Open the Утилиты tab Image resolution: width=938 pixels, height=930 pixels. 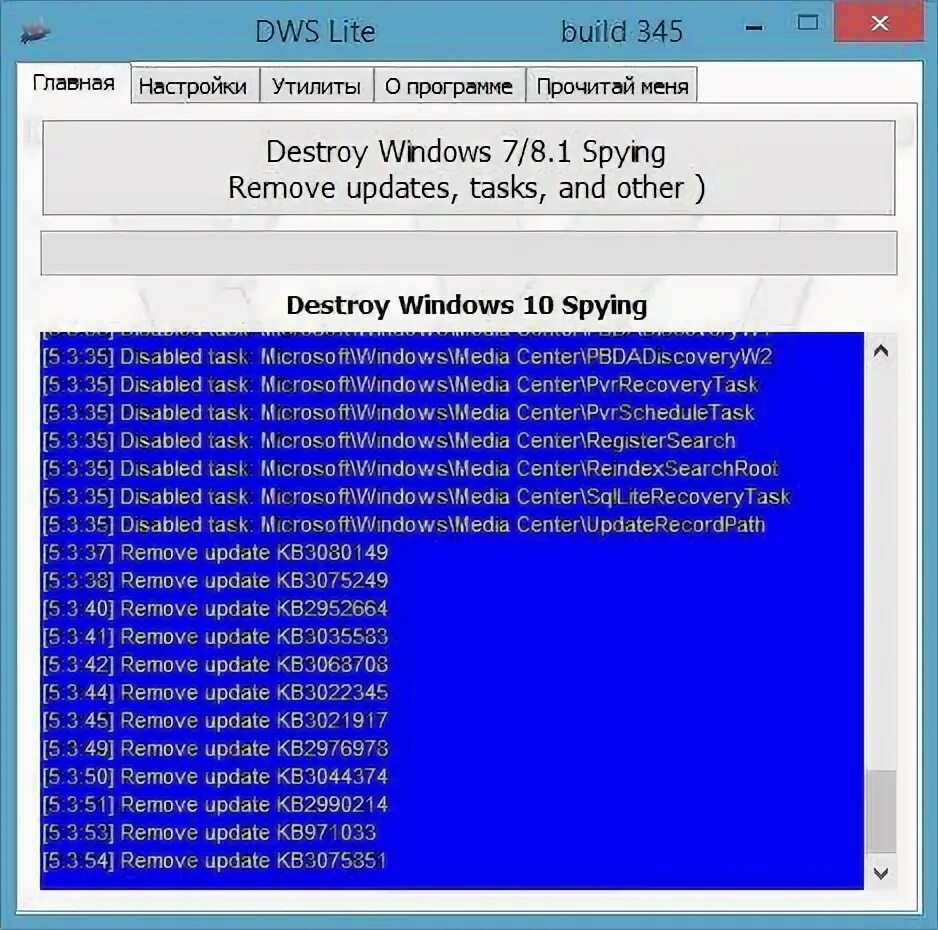click(x=317, y=86)
